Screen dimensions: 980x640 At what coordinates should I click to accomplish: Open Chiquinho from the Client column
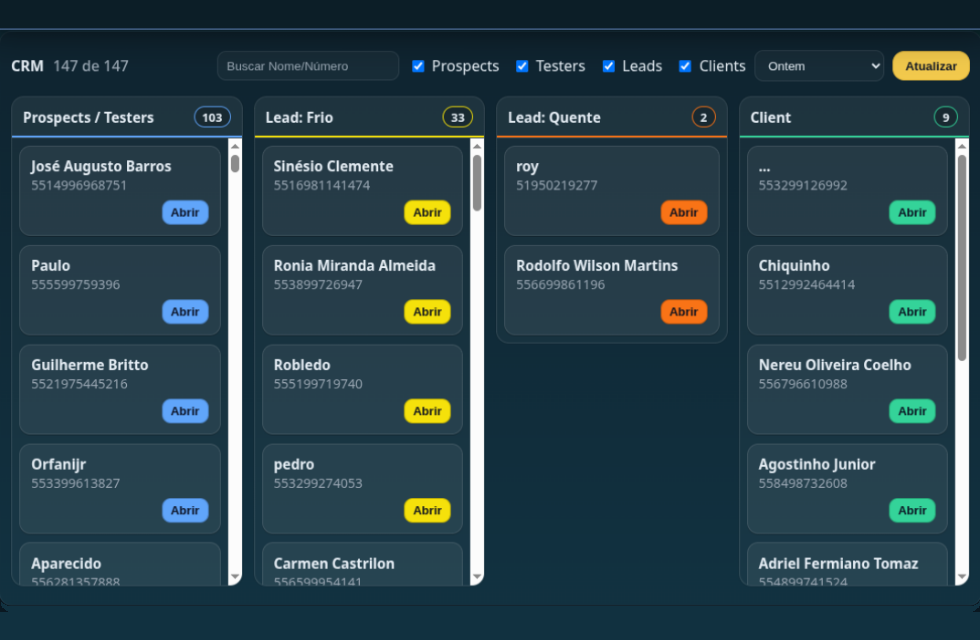[912, 312]
